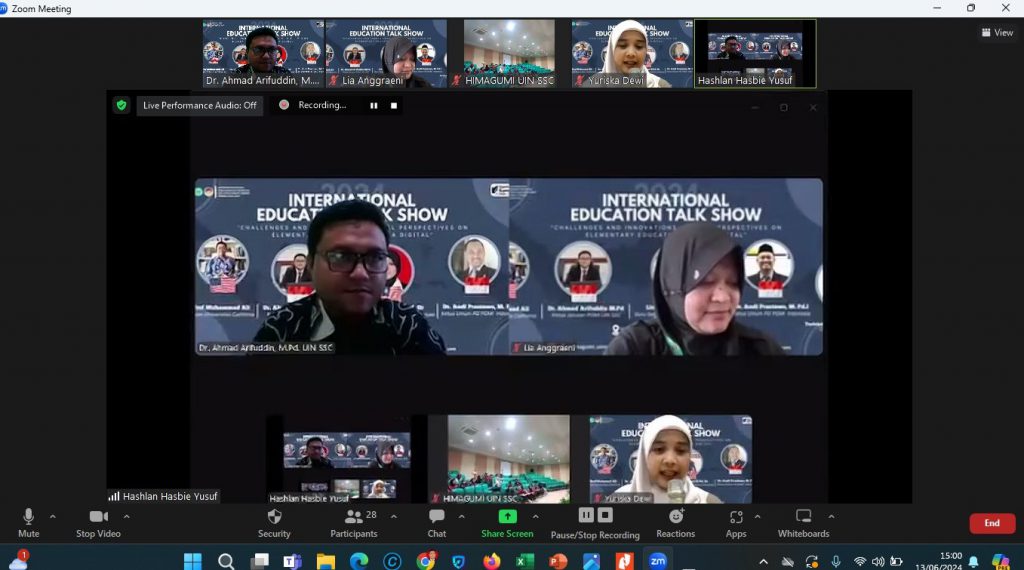Toggle Live Performance Audio setting
1024x570 pixels.
coord(200,105)
